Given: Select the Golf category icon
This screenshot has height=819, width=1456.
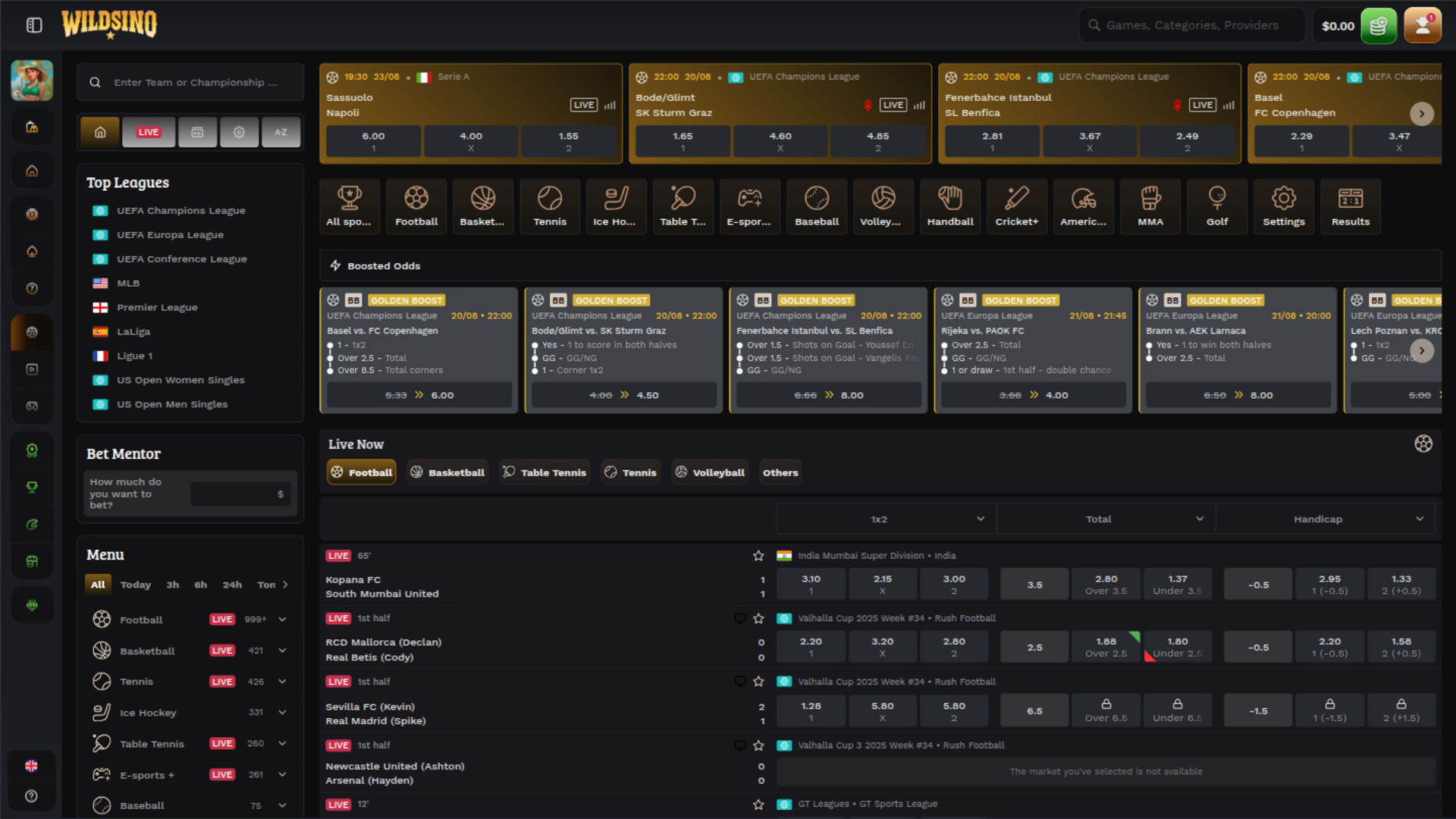Looking at the screenshot, I should pyautogui.click(x=1216, y=206).
